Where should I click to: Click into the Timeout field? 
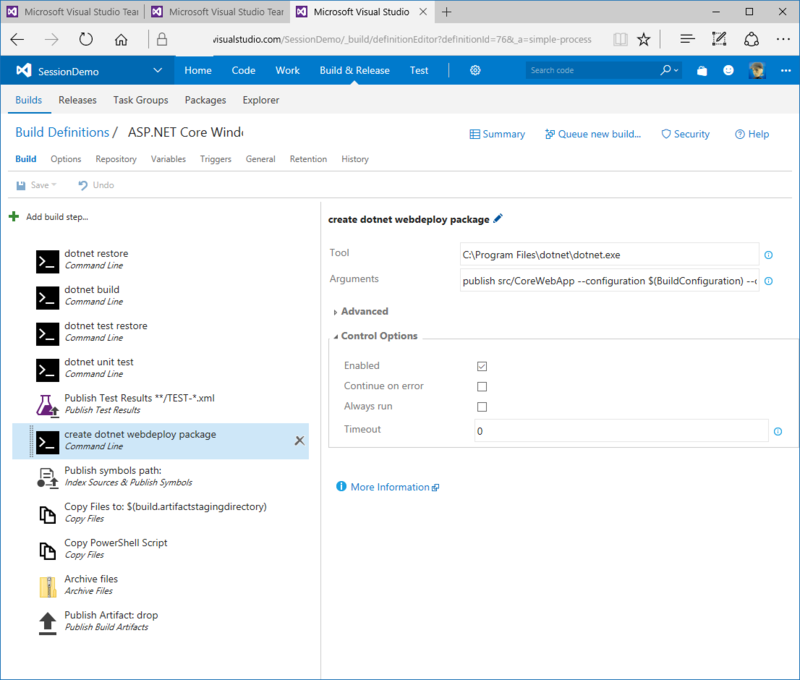point(621,431)
